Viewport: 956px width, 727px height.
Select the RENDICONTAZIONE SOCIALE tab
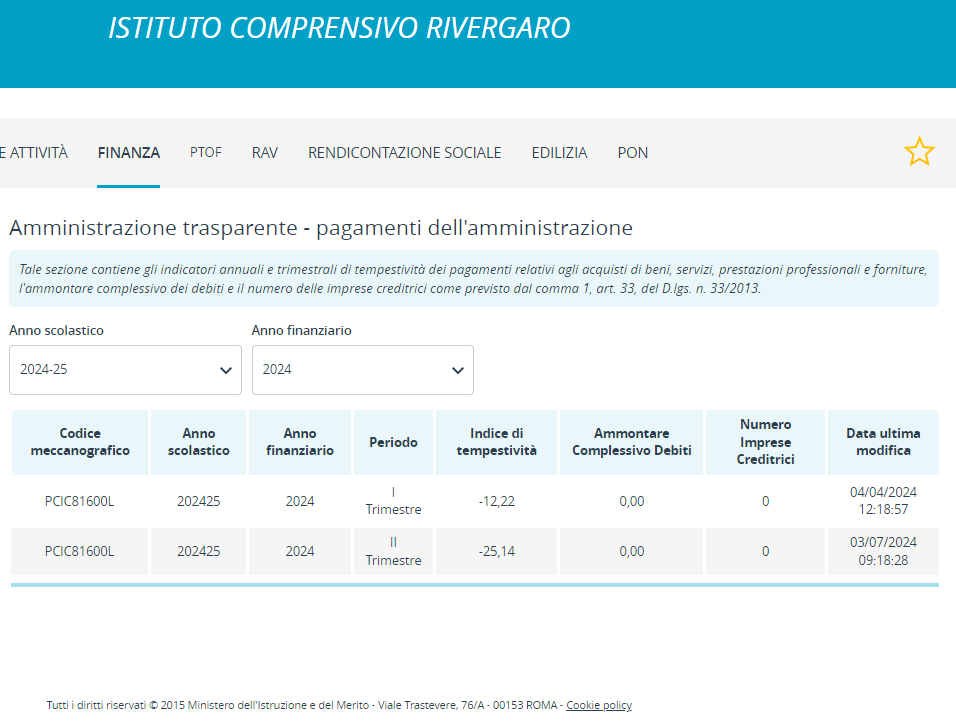point(404,153)
